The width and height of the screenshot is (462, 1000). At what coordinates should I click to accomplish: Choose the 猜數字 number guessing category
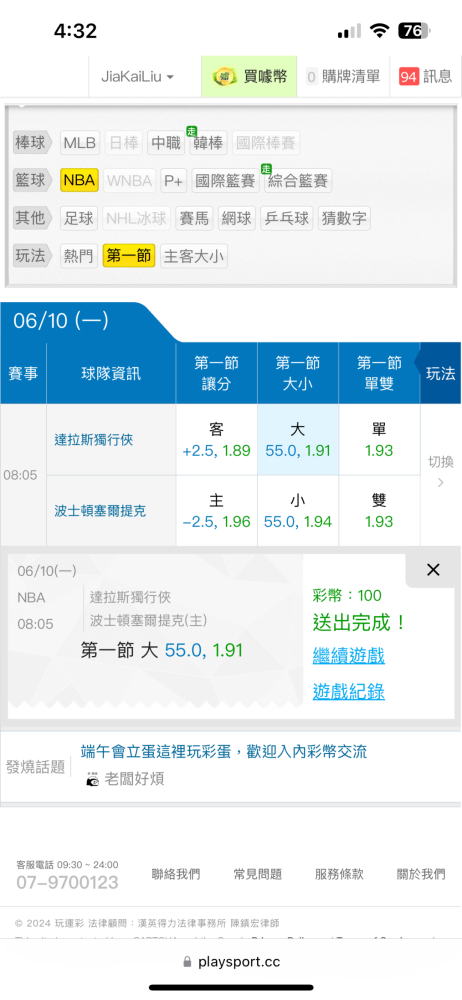pos(344,218)
